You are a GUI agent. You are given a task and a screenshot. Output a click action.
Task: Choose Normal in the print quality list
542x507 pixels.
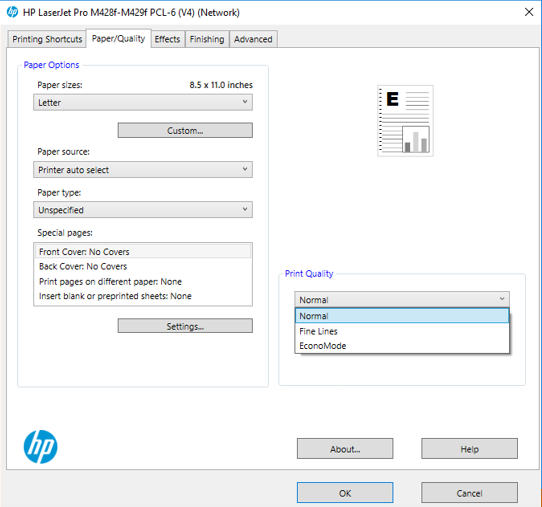click(402, 316)
